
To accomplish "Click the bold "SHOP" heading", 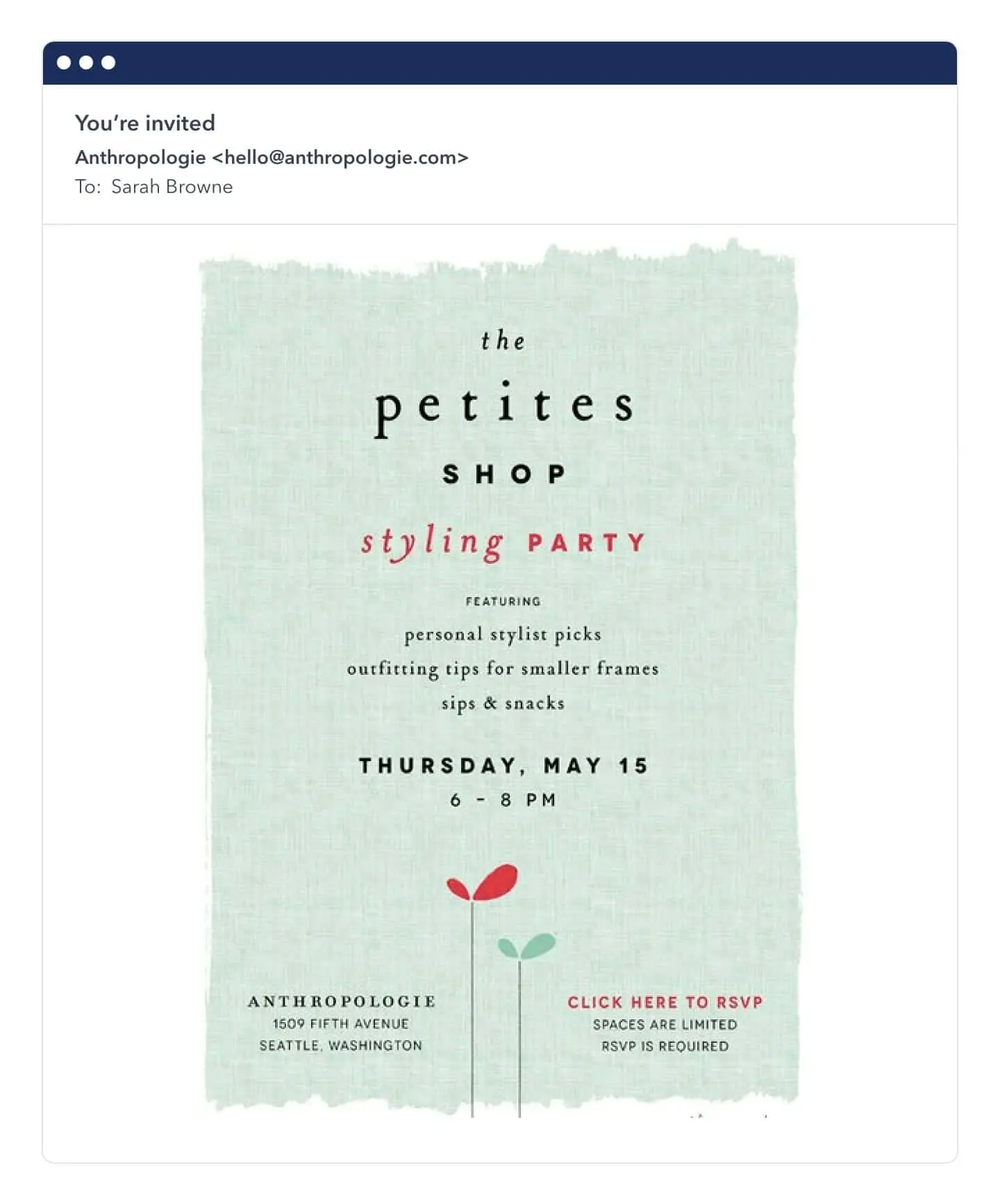I will [x=504, y=474].
